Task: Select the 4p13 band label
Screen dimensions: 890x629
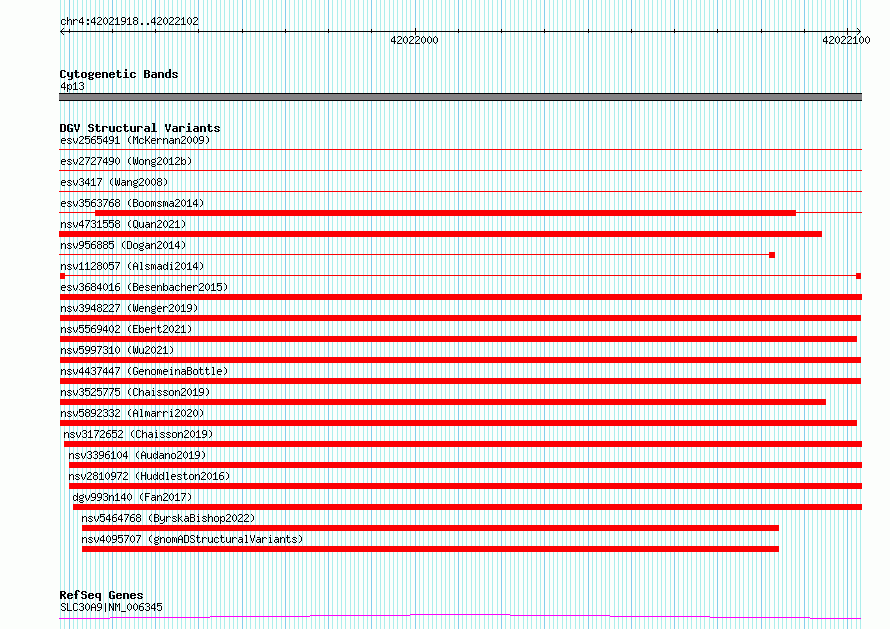Action: pos(72,86)
